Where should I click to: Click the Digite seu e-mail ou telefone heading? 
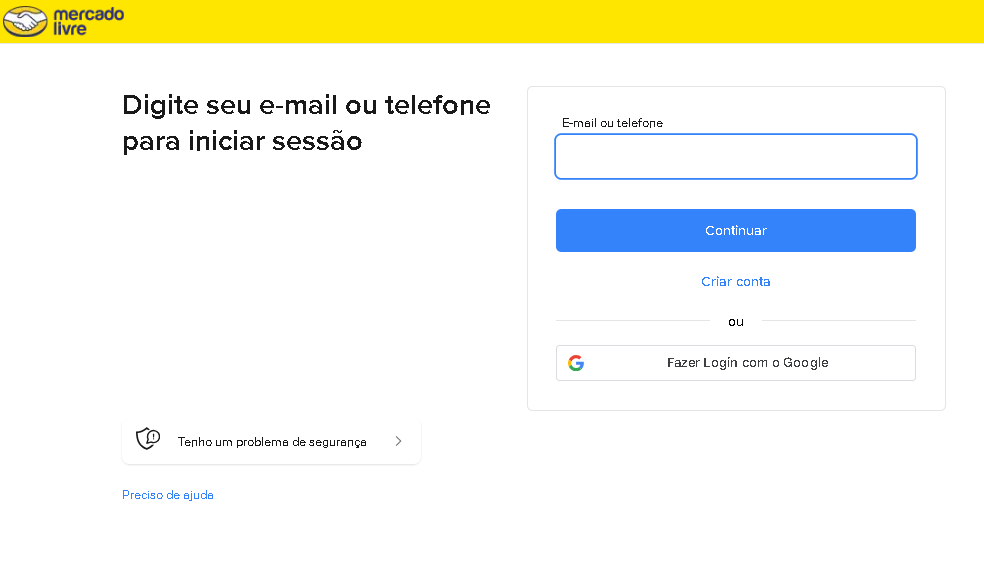click(x=306, y=105)
